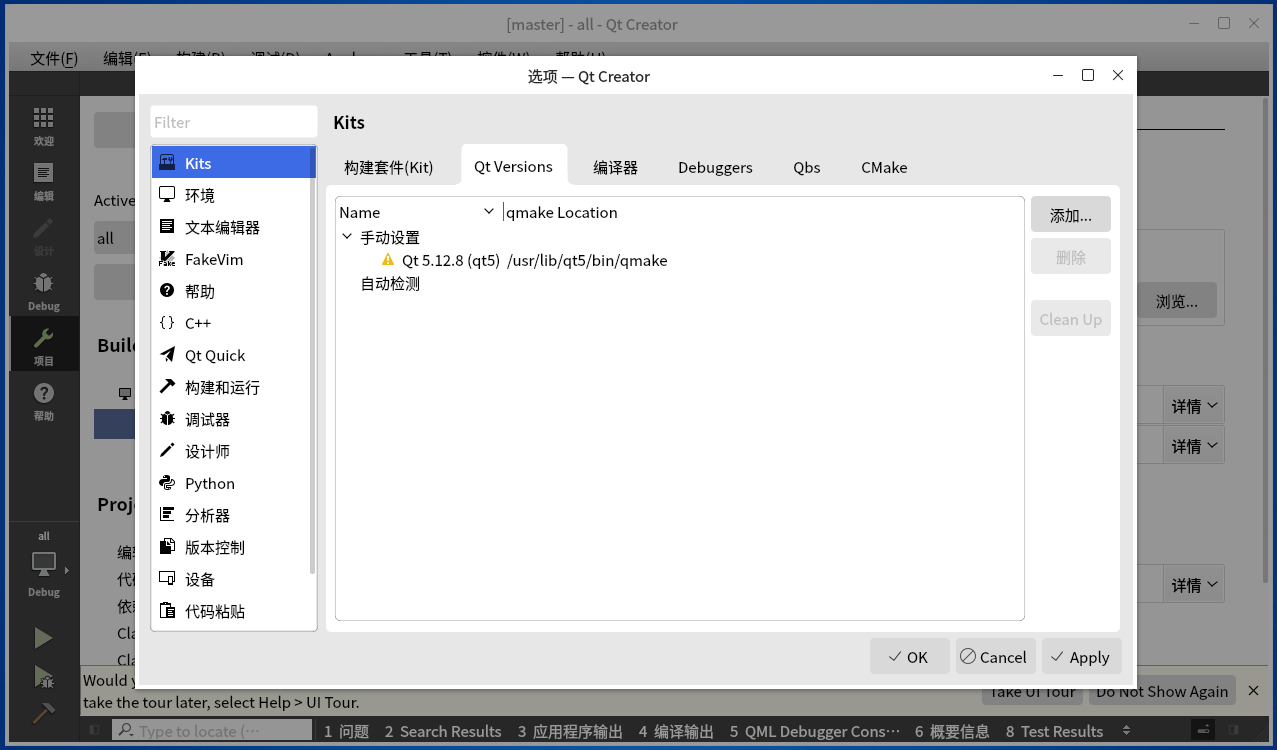Open the all Debug kit selector
Screen dimensions: 1277x750
(43, 564)
